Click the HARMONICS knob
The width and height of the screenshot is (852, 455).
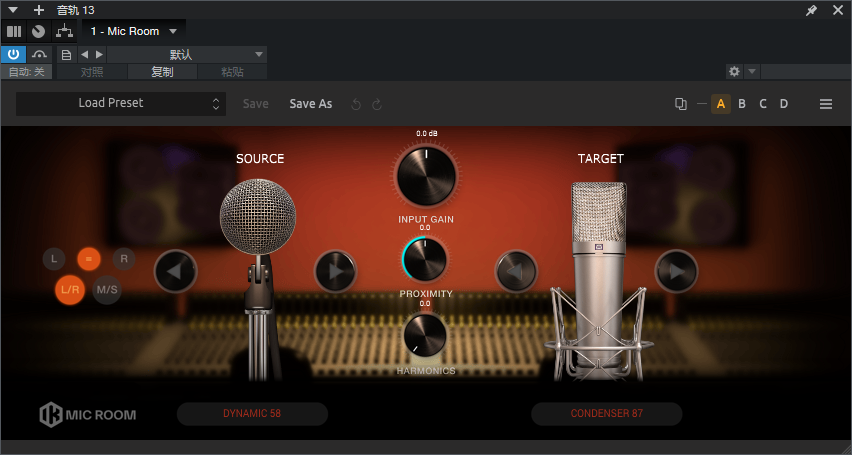click(425, 335)
